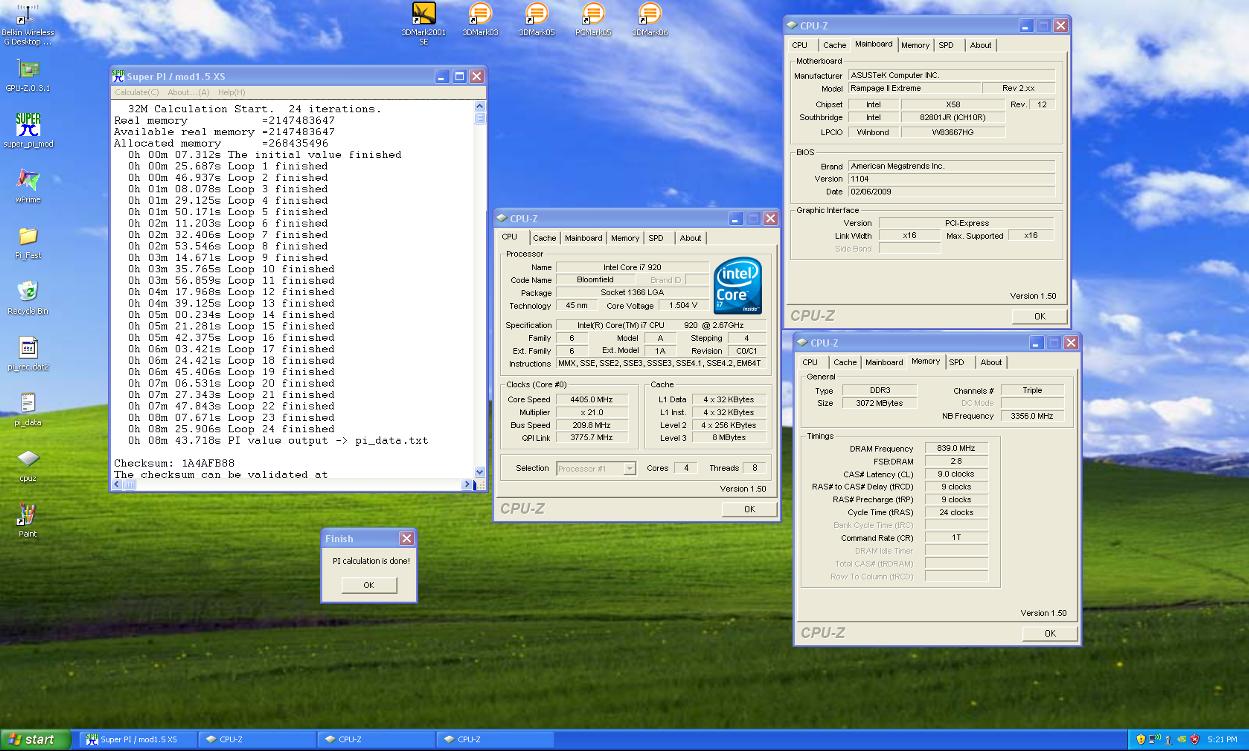Click the DRAM Frequency 839.0 MHz value
1249x751 pixels.
(x=957, y=449)
